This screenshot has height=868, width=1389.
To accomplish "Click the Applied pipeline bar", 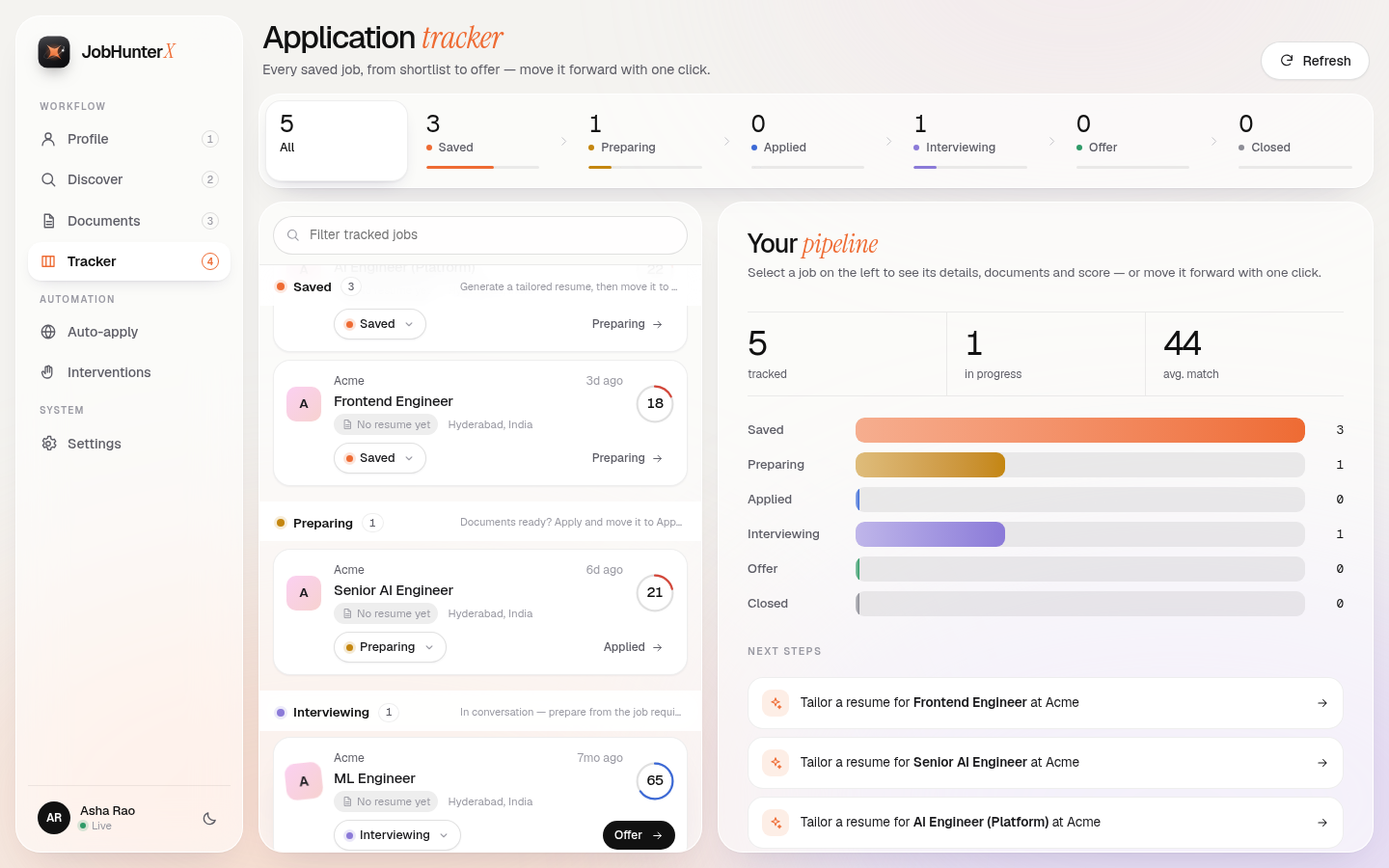I will (1080, 500).
